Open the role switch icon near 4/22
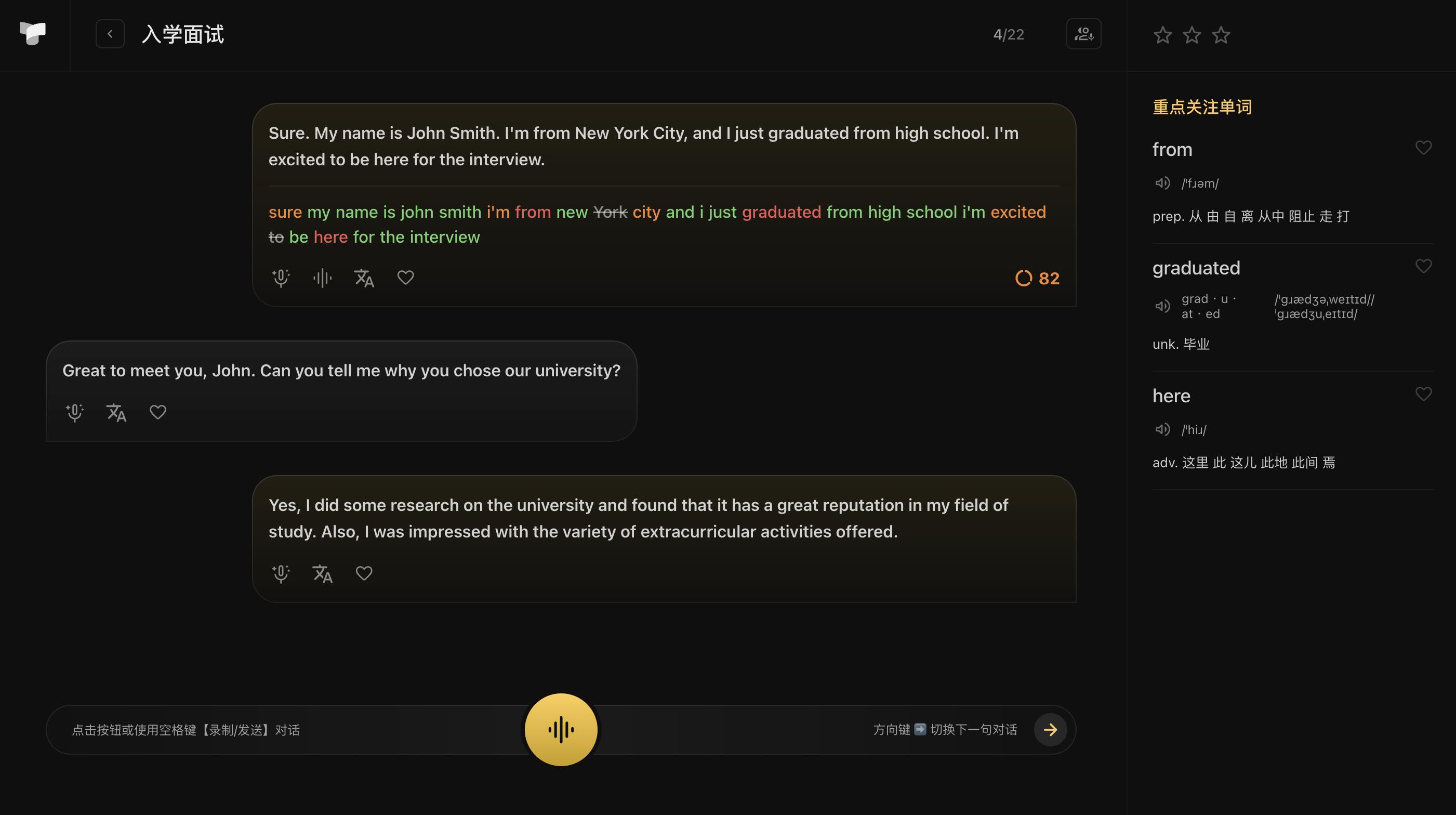The height and width of the screenshot is (815, 1456). [x=1083, y=34]
